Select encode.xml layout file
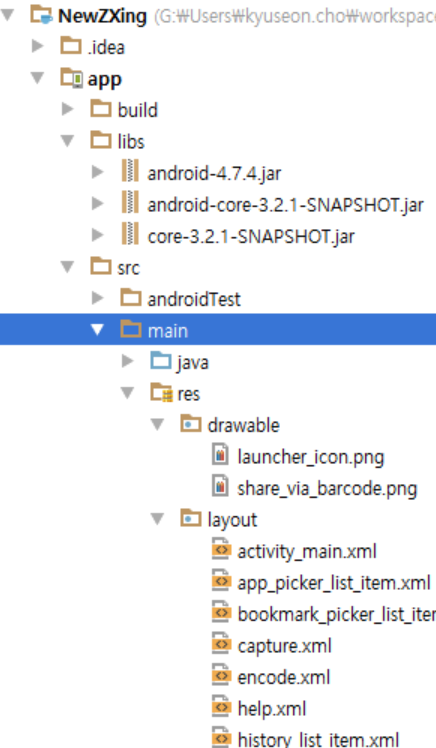 point(271,677)
